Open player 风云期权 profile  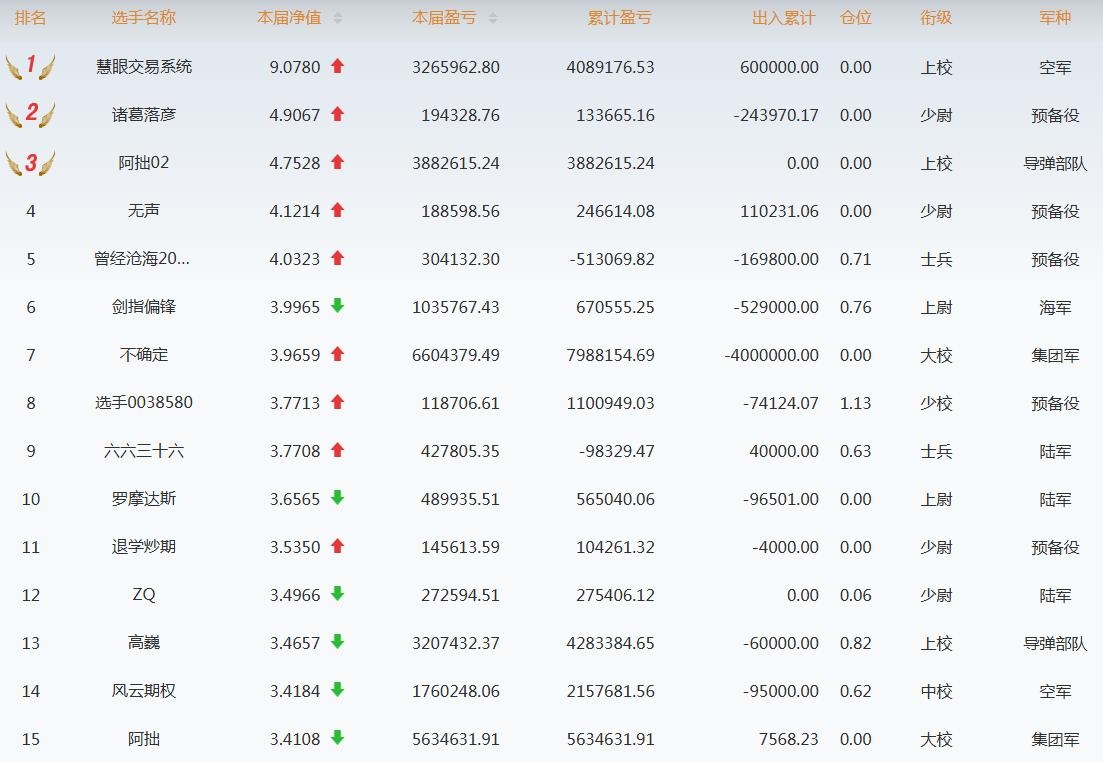(143, 691)
